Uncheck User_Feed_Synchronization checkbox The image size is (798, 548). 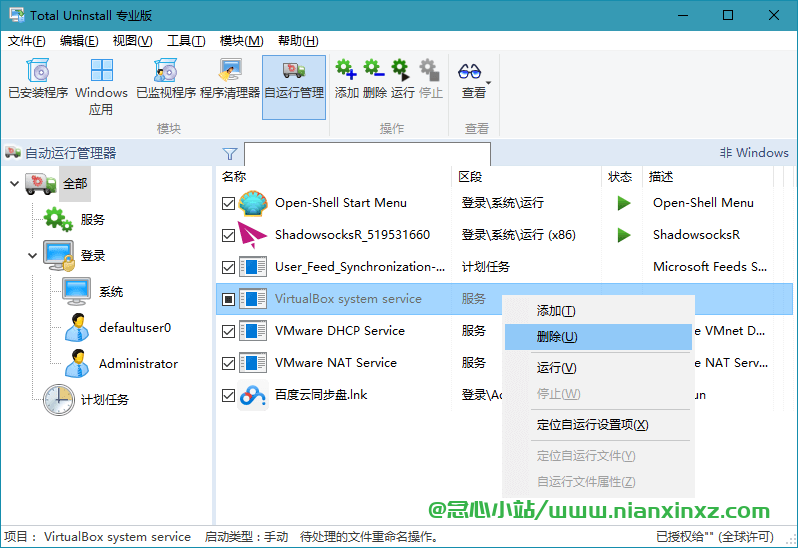[229, 268]
